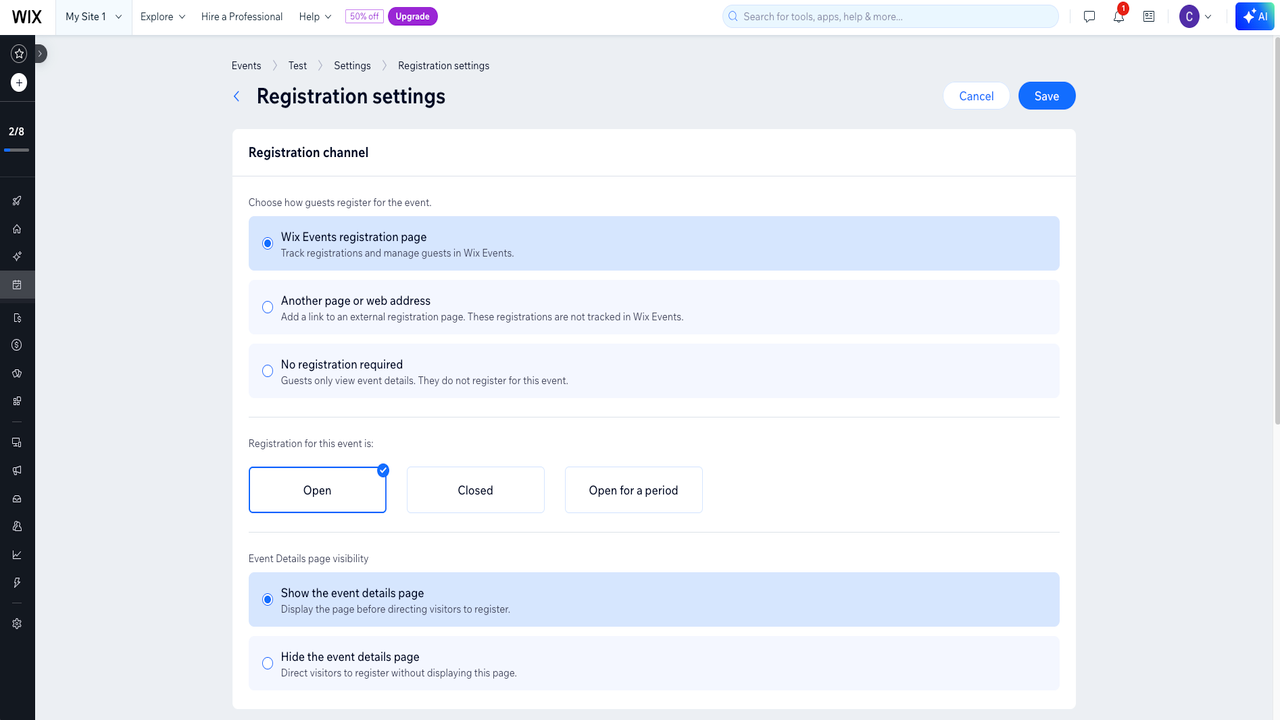Choose Open for a period option

633,490
